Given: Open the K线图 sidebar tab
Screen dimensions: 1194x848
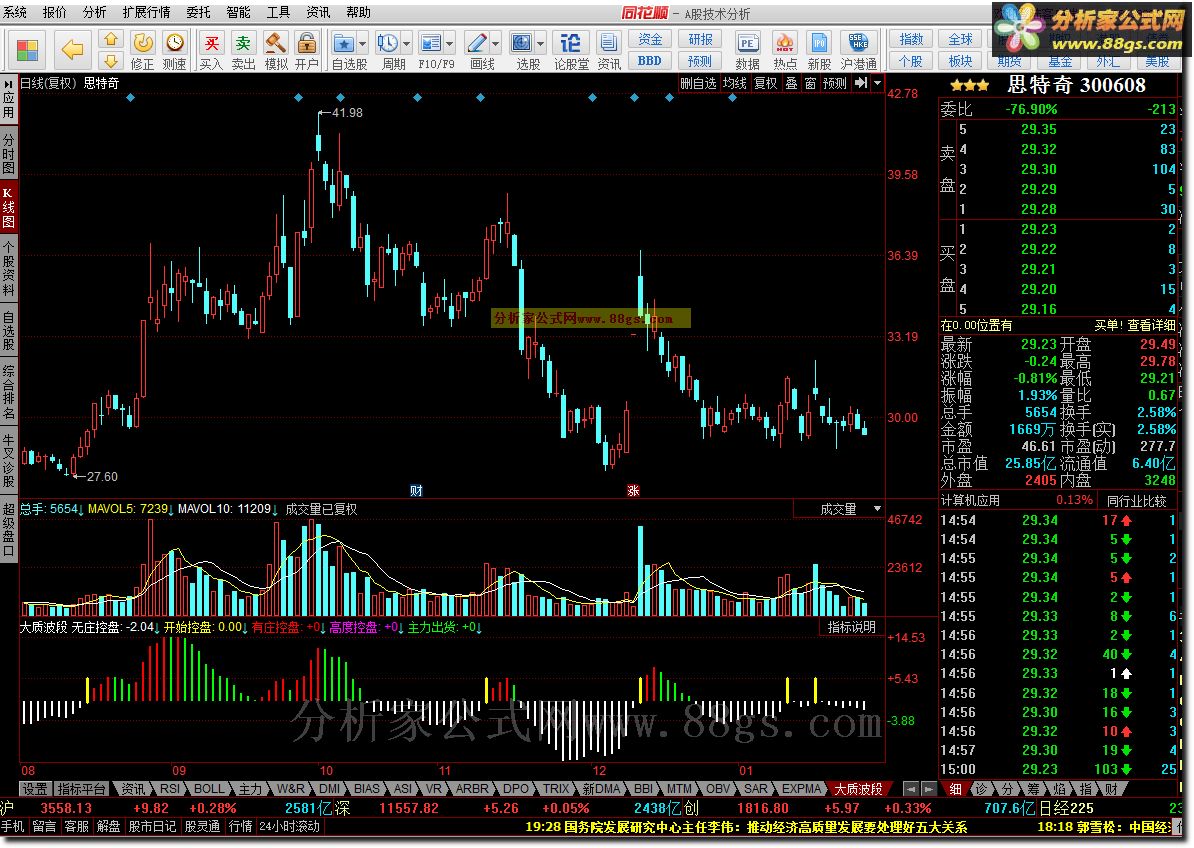Looking at the screenshot, I should [x=8, y=207].
